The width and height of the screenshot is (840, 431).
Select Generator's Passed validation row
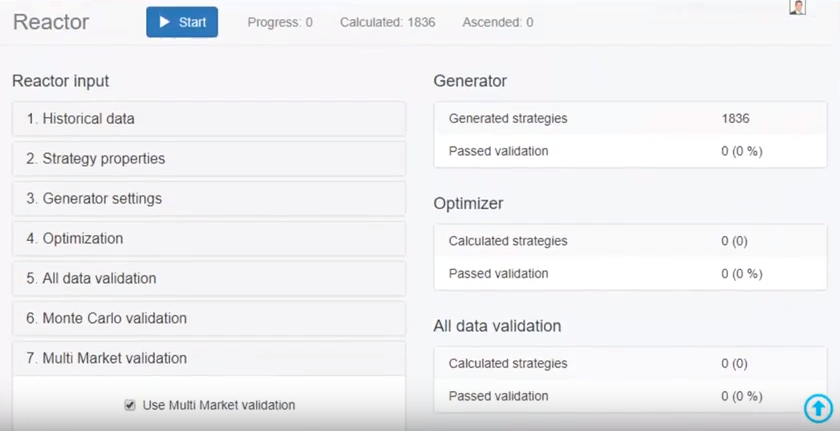[630, 151]
